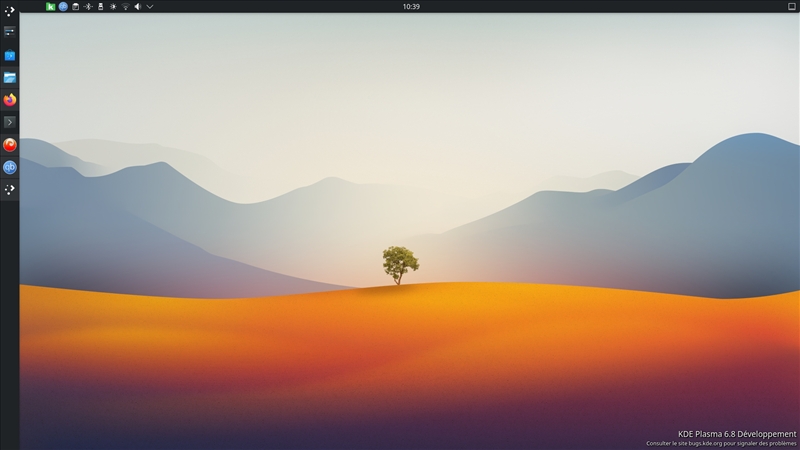Open Dolphin file manager from the dock
This screenshot has width=800, height=450.
point(10,78)
